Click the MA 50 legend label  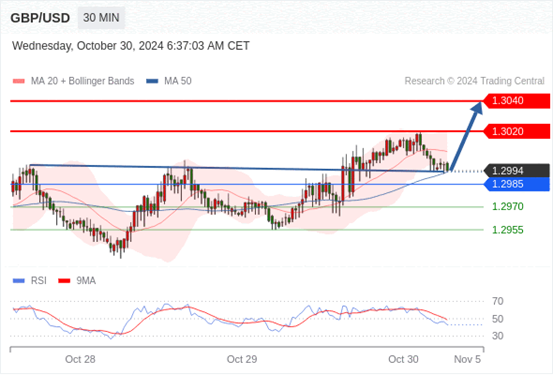[x=178, y=81]
